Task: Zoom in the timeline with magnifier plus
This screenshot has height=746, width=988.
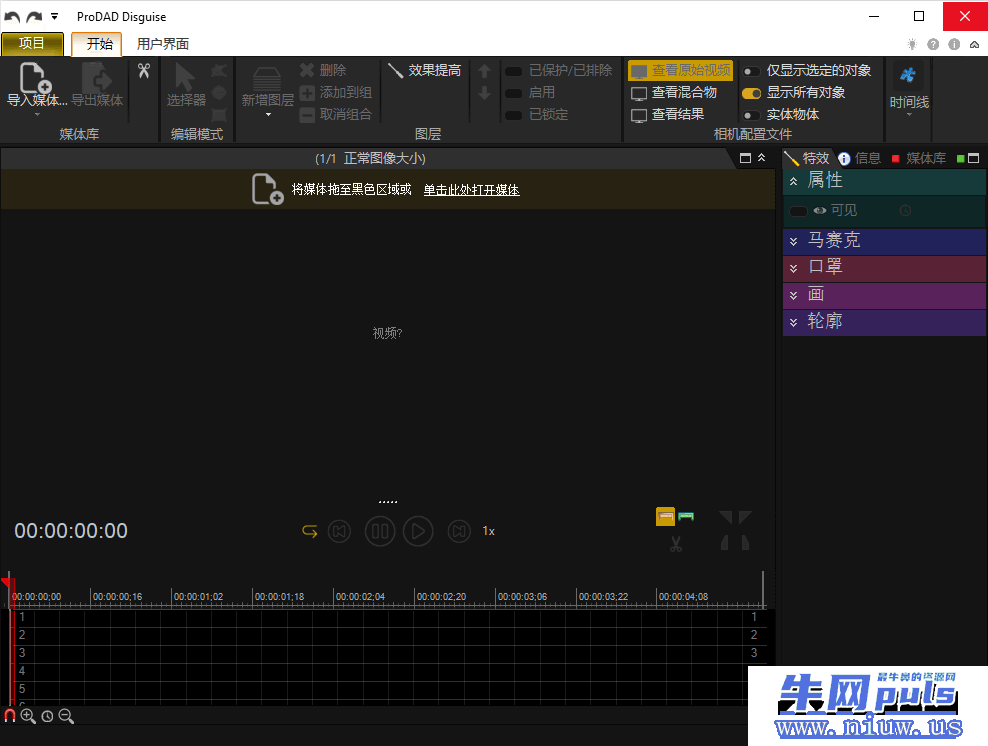Action: coord(28,716)
